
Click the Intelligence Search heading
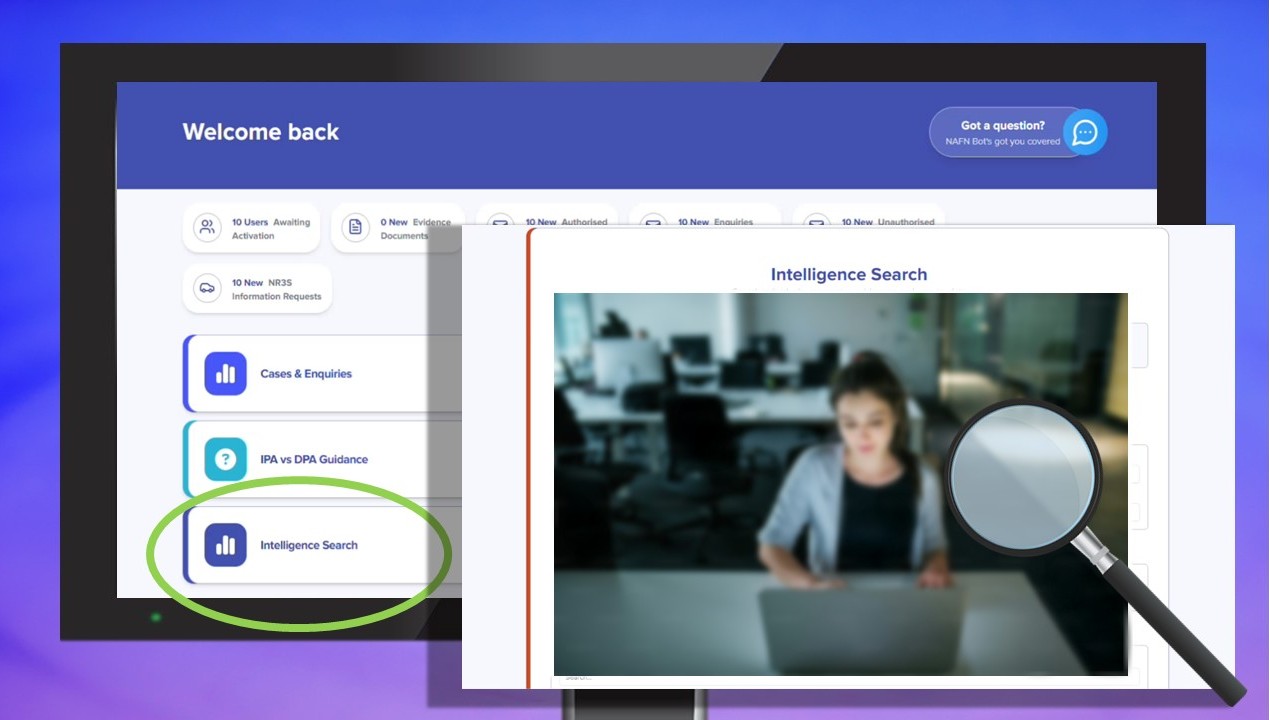click(x=848, y=274)
